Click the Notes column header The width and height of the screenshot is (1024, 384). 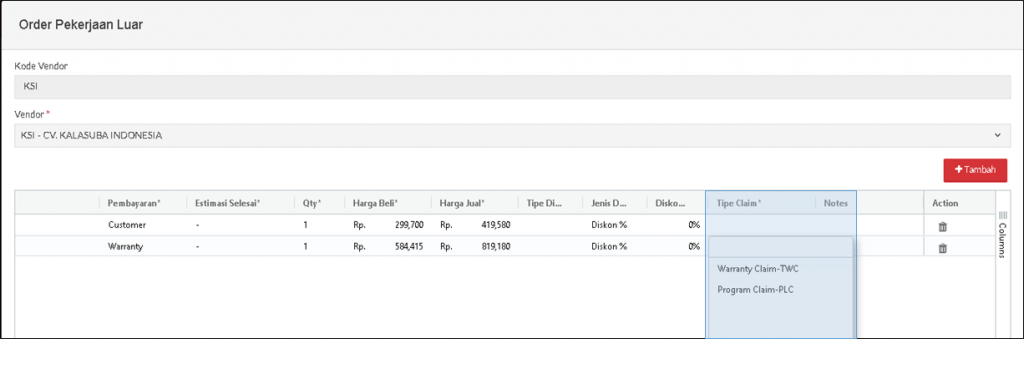(x=836, y=203)
